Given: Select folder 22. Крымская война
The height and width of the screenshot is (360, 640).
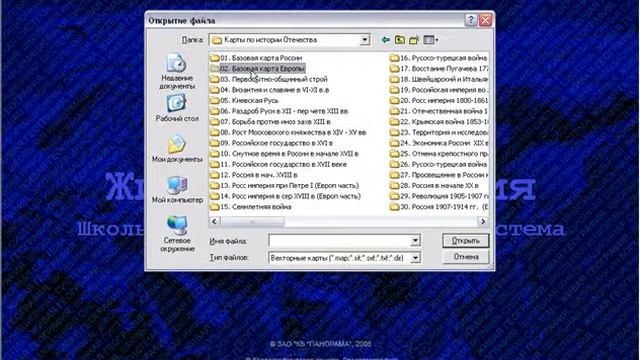Looking at the screenshot, I should tap(439, 122).
